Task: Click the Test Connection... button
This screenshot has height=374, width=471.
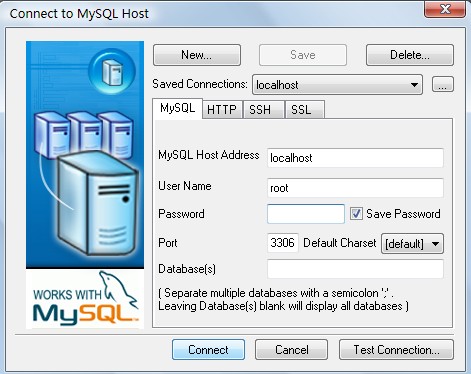Action: (396, 350)
